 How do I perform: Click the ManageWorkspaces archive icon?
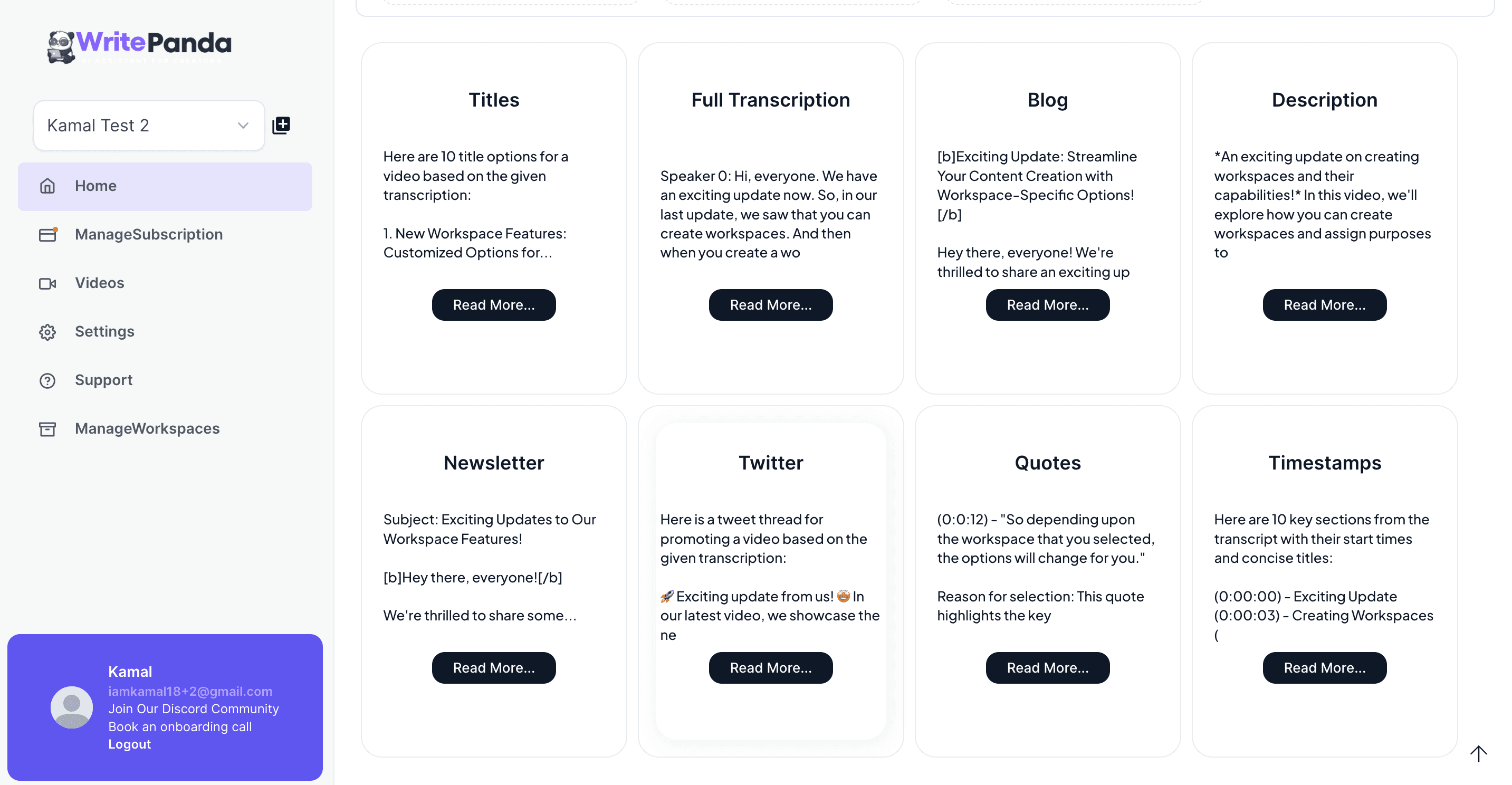point(47,429)
